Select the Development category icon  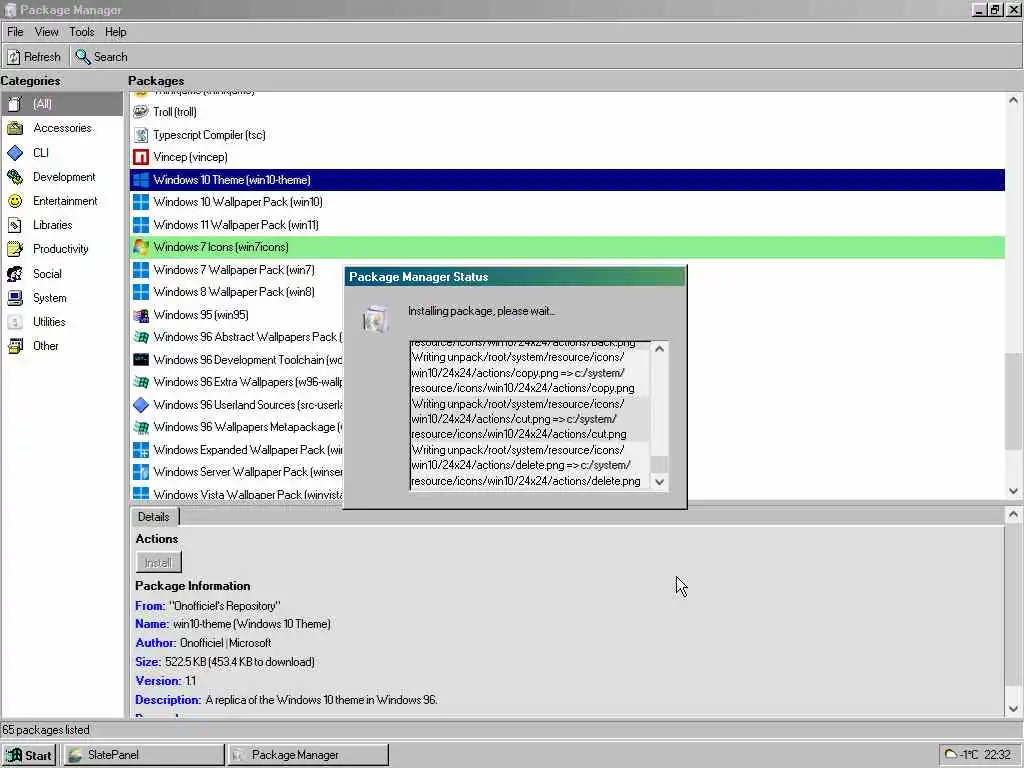pyautogui.click(x=15, y=177)
